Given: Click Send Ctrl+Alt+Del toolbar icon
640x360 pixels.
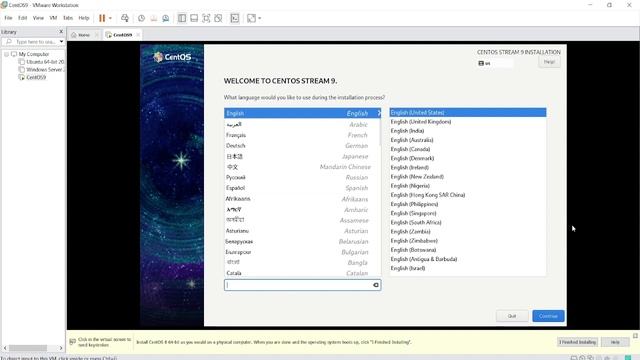Looking at the screenshot, I should pyautogui.click(x=125, y=18).
